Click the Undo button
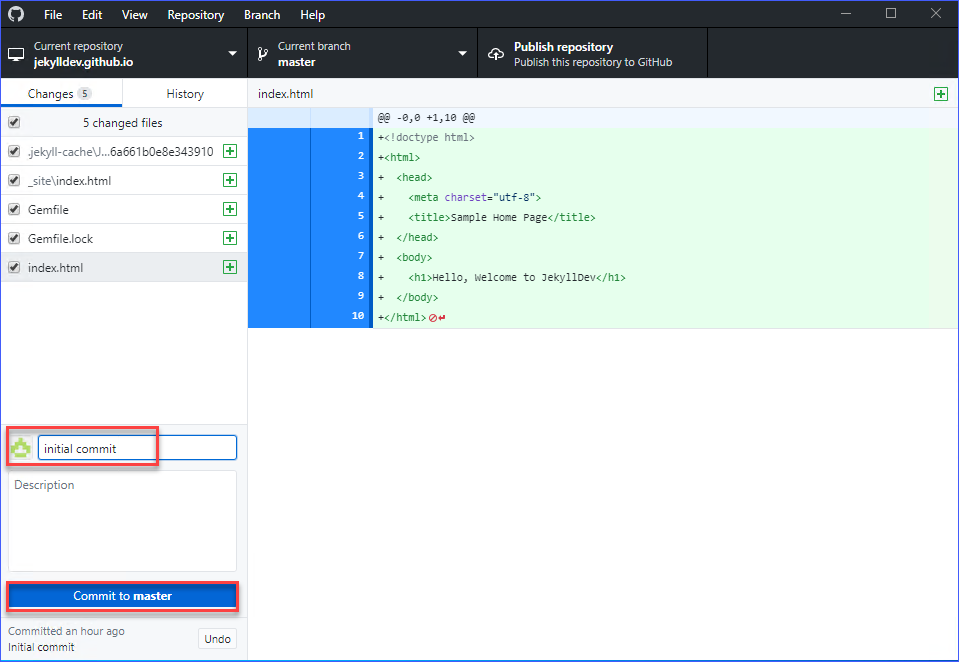The height and width of the screenshot is (662, 959). click(x=217, y=639)
